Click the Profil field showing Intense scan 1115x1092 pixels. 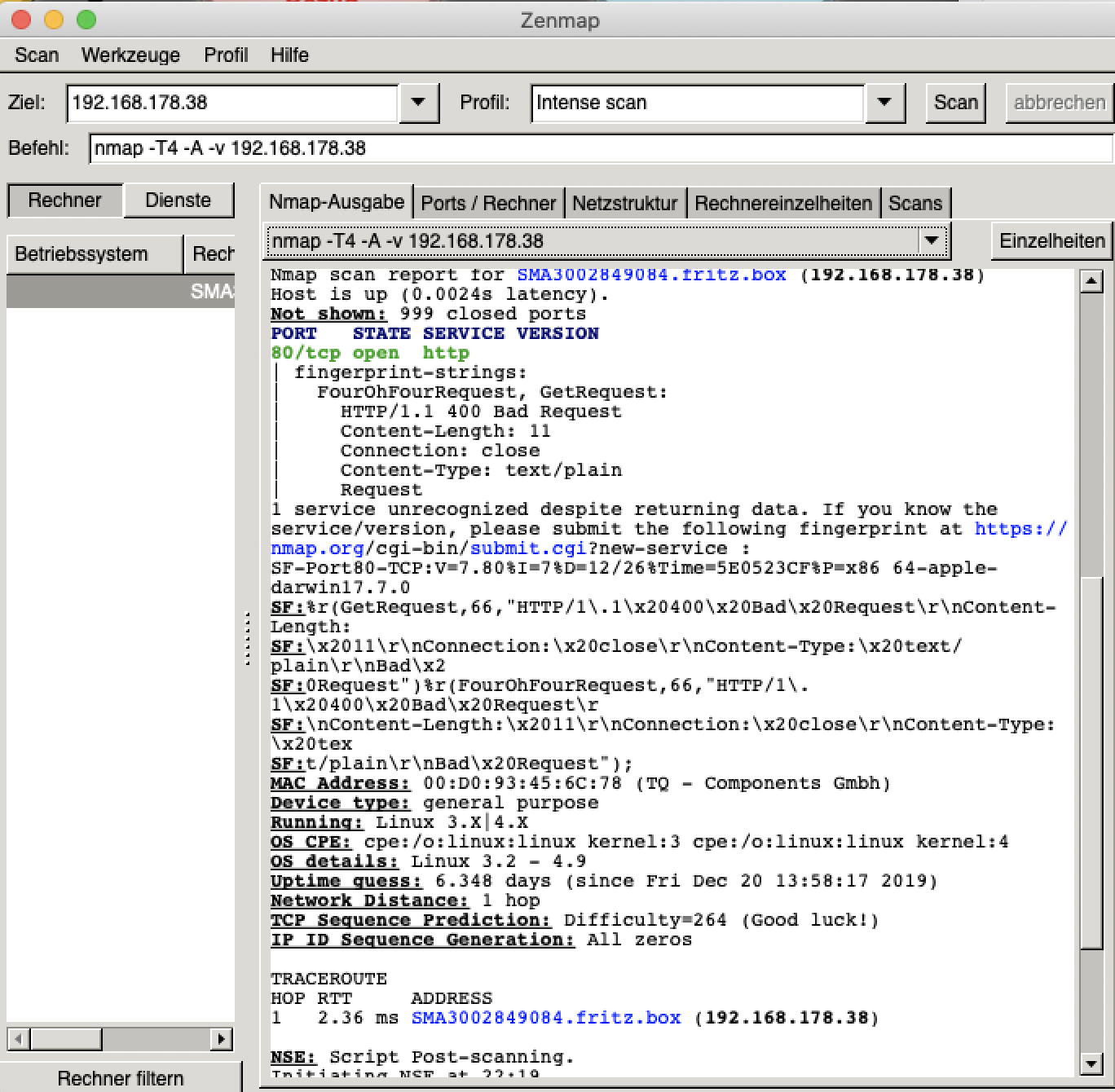(x=697, y=103)
